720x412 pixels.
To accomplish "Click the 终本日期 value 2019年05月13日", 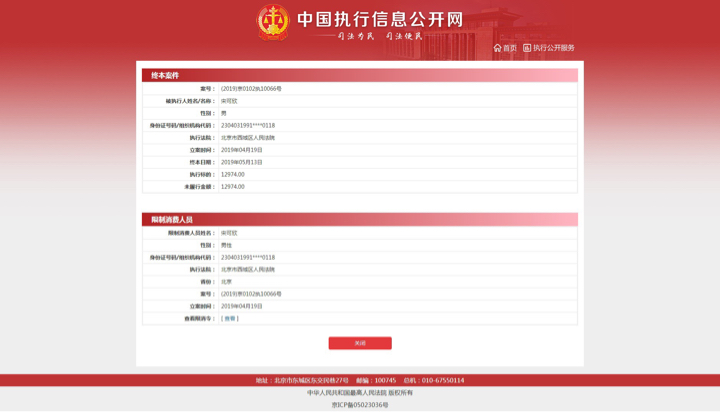I will [242, 162].
